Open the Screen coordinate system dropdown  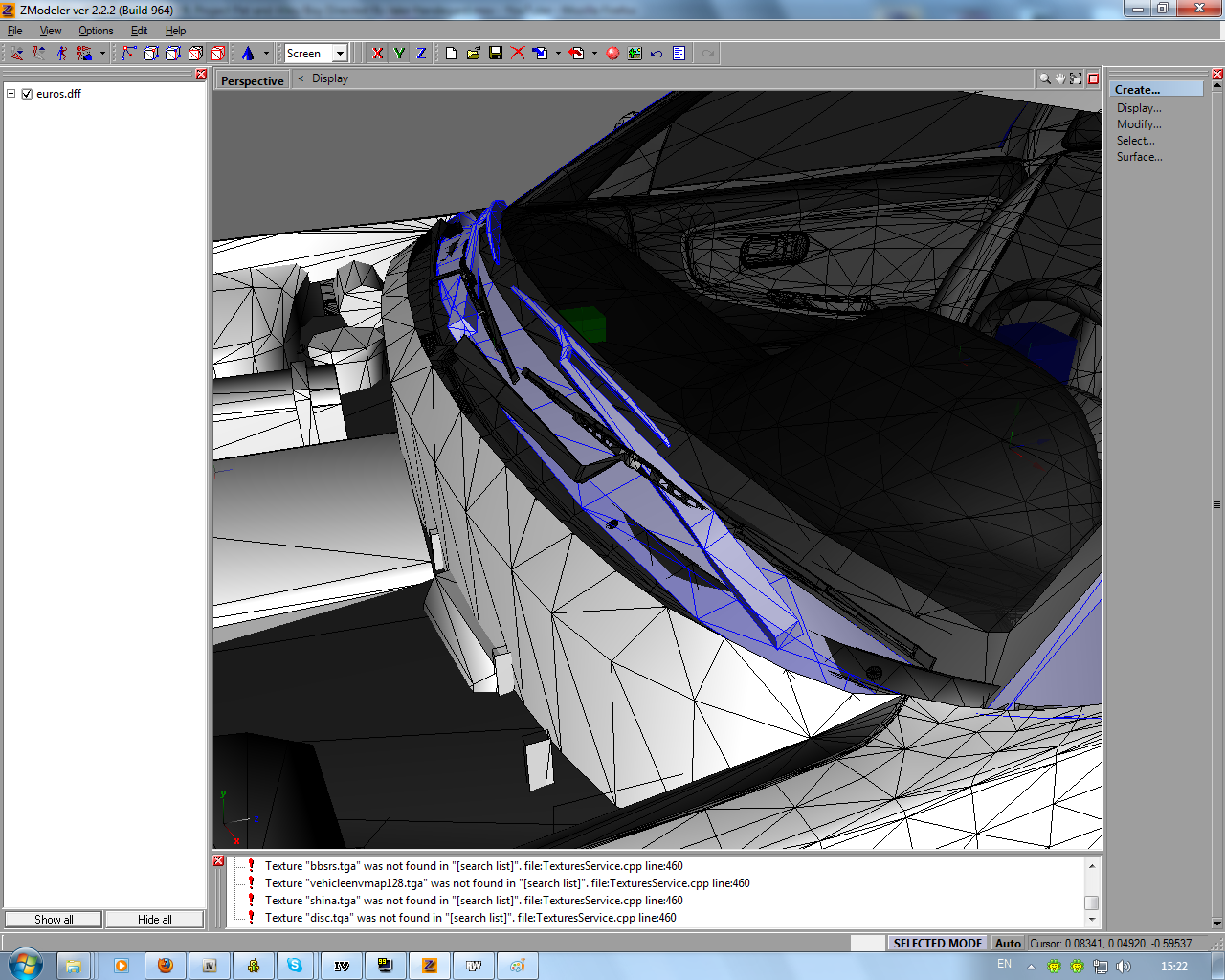click(340, 54)
